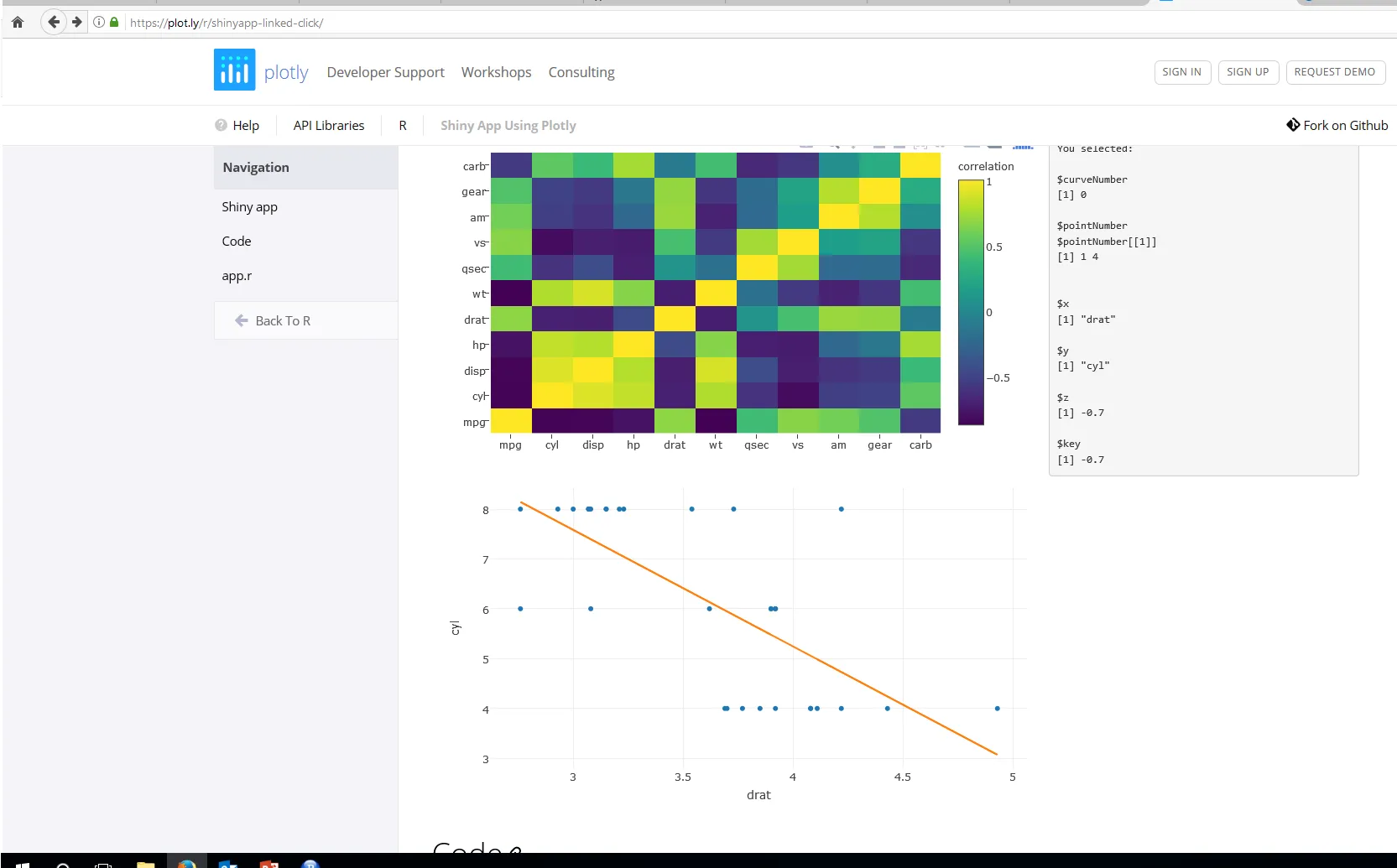Image resolution: width=1397 pixels, height=868 pixels.
Task: Click the REQUEST DEMO button
Action: tap(1335, 72)
